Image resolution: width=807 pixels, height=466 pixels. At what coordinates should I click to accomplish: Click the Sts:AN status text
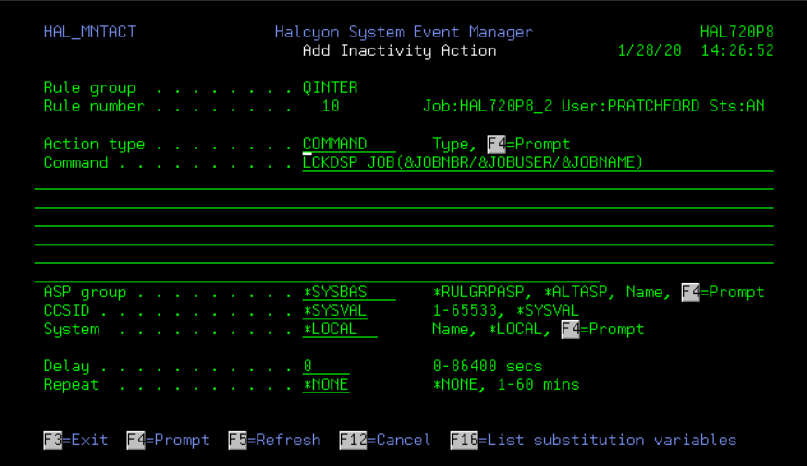[737, 106]
